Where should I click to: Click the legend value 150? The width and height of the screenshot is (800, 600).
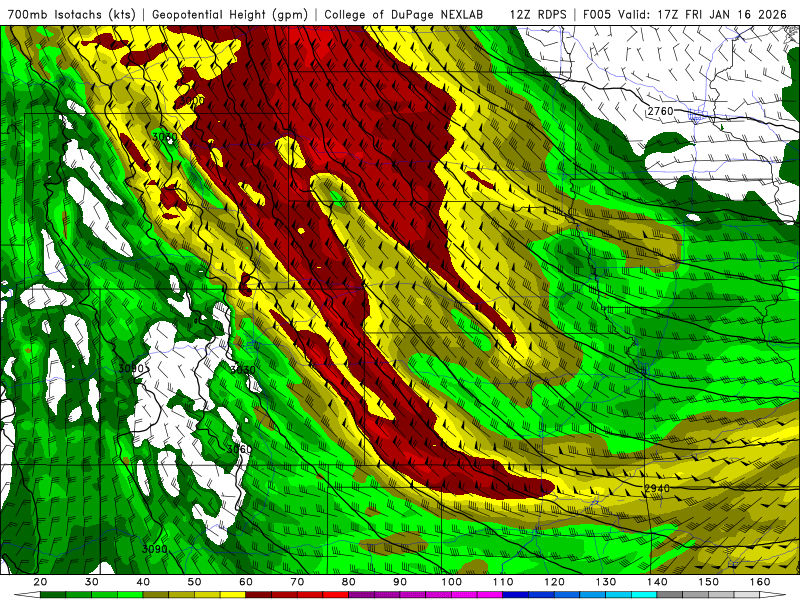pos(709,582)
